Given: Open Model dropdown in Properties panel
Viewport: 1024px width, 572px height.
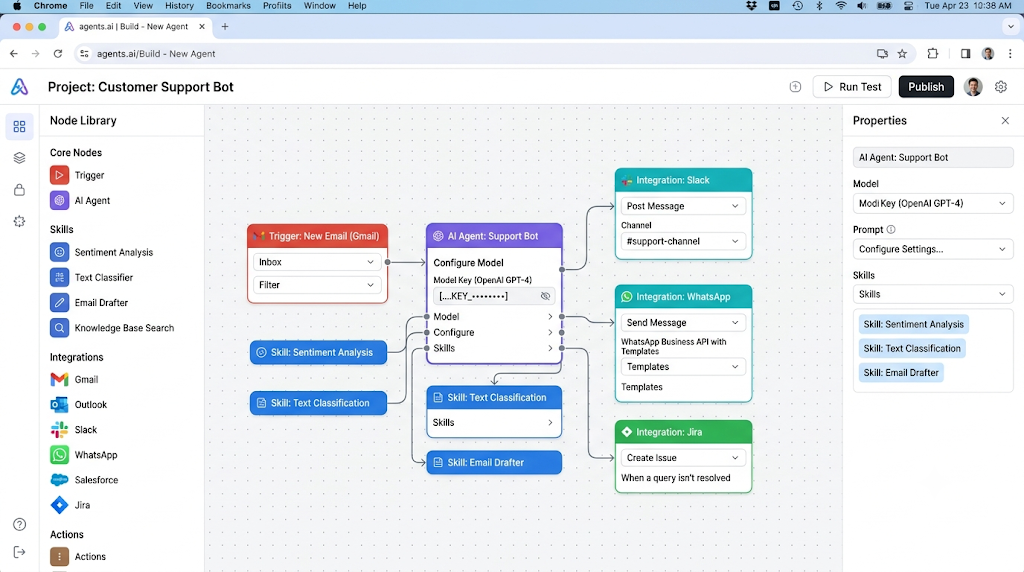Looking at the screenshot, I should [x=933, y=203].
